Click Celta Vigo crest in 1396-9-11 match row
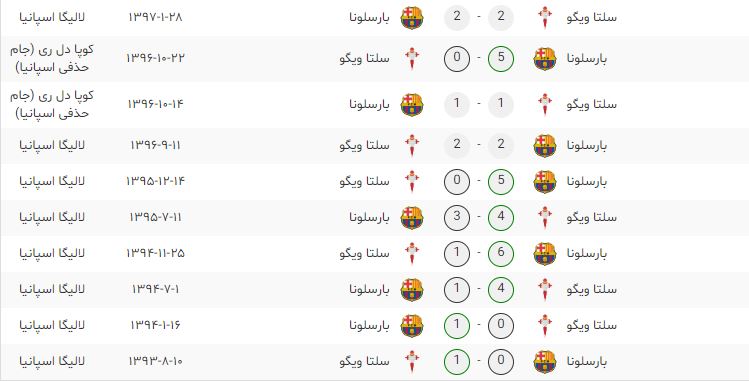 tap(412, 146)
